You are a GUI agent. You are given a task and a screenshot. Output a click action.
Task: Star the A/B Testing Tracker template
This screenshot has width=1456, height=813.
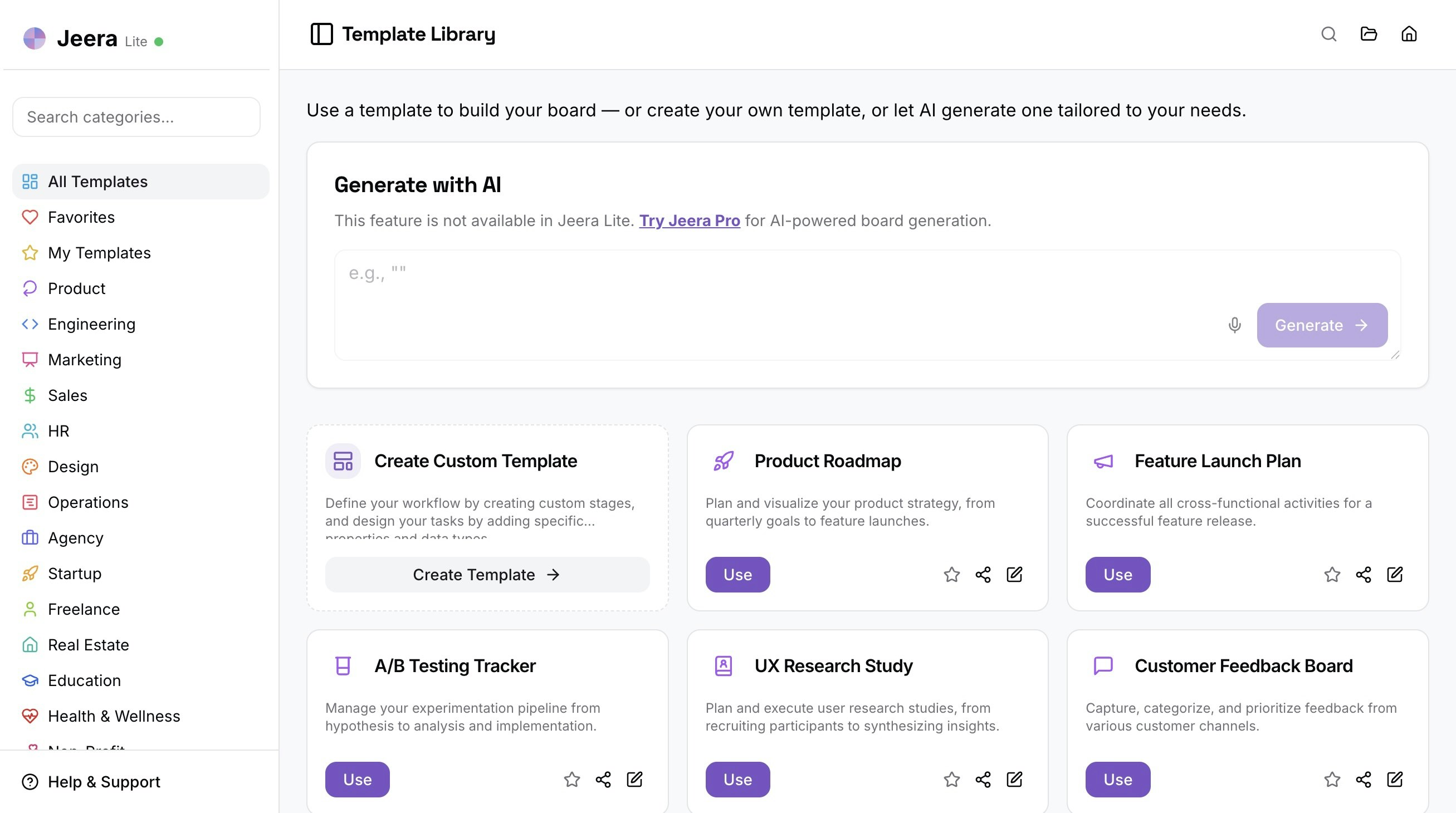pos(571,780)
